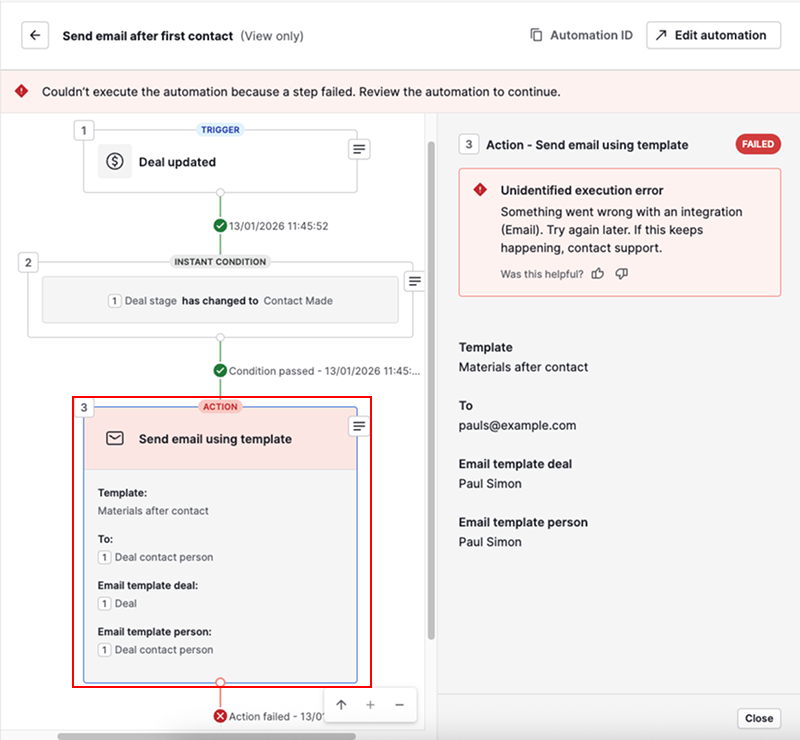Click the red Action failed status icon
The width and height of the screenshot is (800, 740).
tap(220, 716)
